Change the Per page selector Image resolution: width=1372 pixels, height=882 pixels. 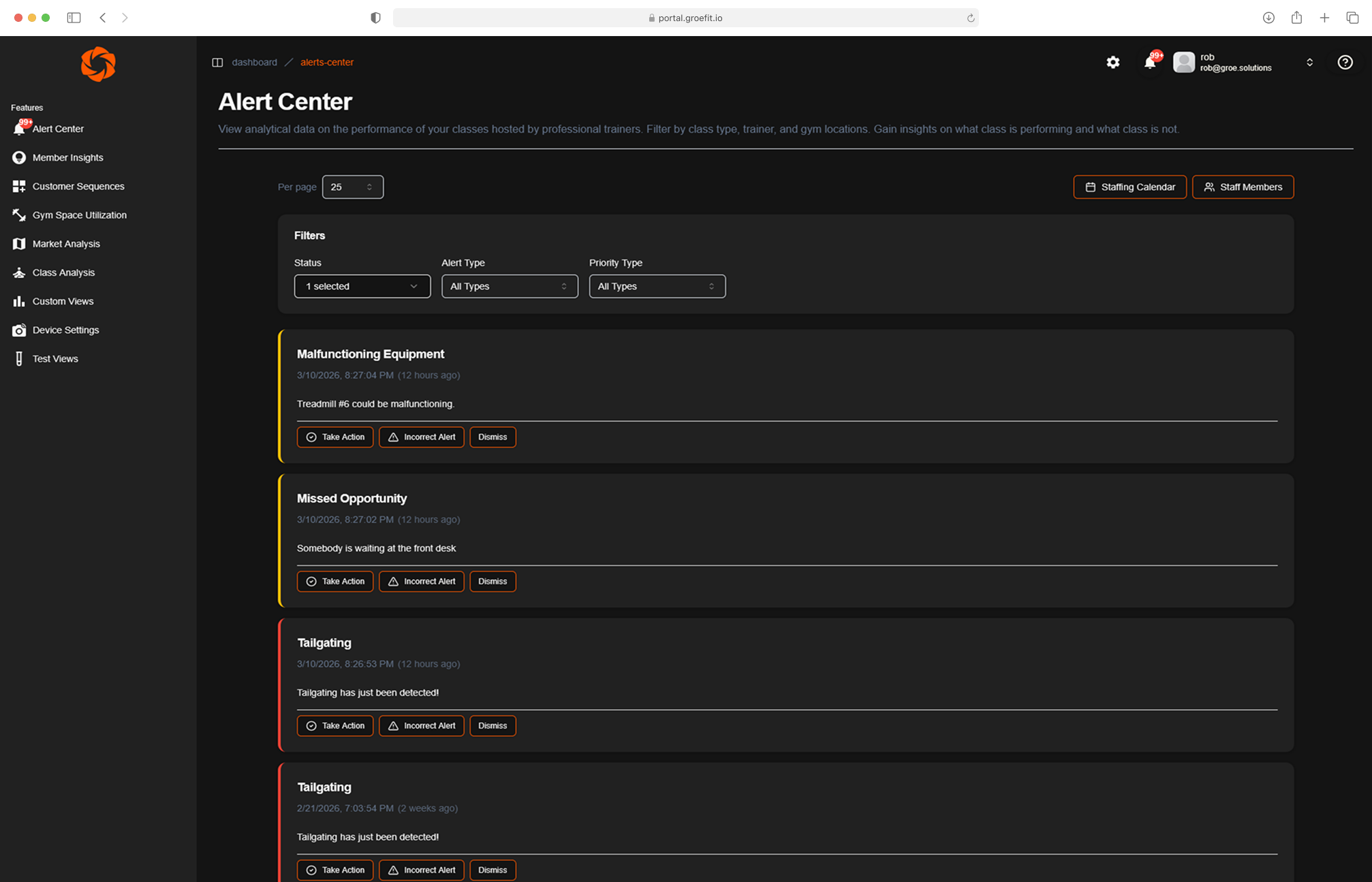click(x=352, y=187)
